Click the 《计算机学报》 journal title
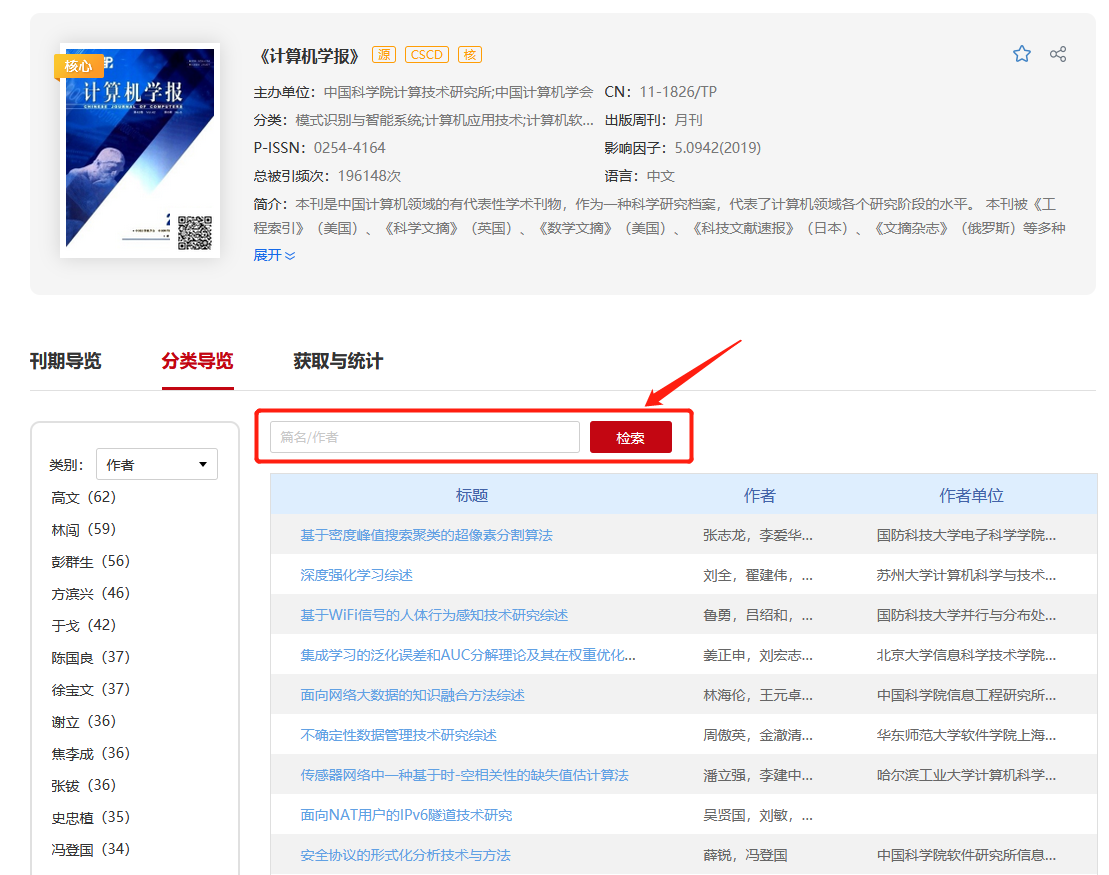This screenshot has height=875, width=1109. coord(308,55)
